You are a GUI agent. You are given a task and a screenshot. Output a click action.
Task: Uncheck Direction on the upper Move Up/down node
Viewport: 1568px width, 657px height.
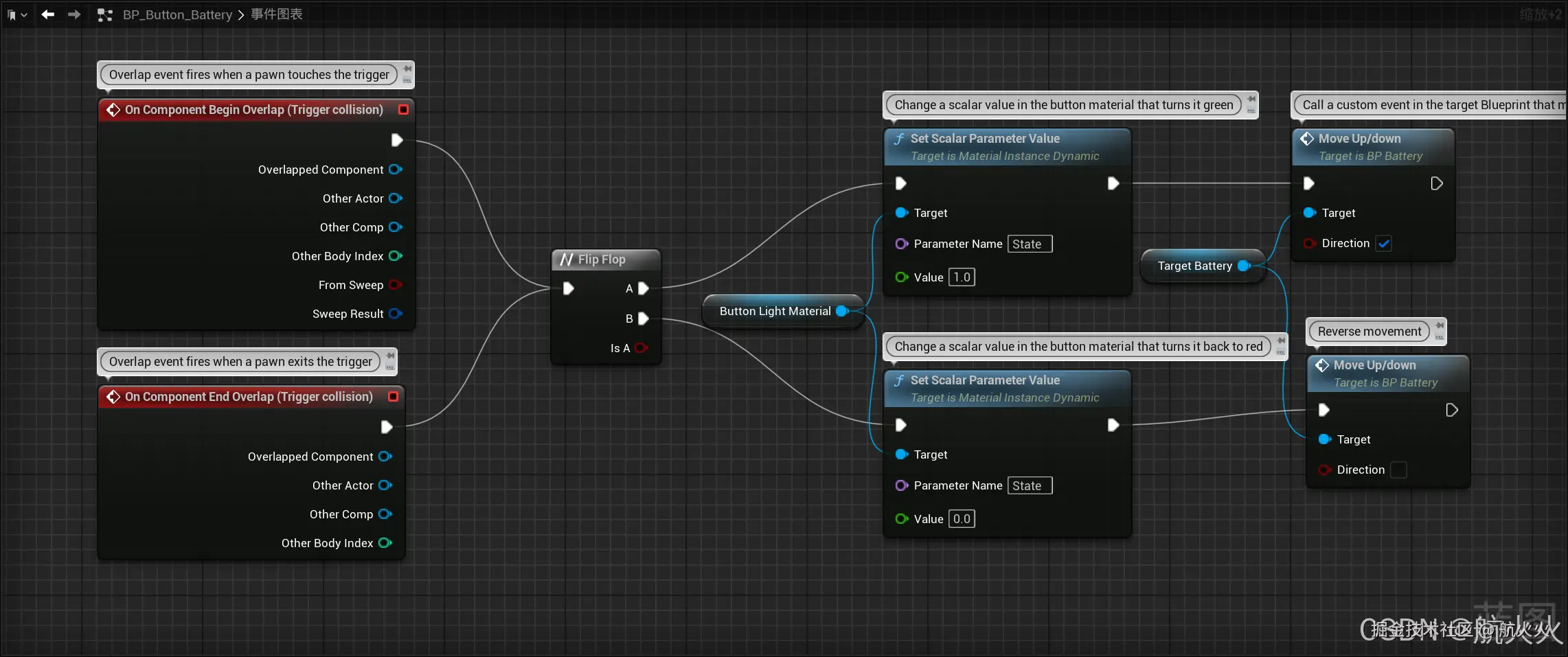[x=1383, y=243]
